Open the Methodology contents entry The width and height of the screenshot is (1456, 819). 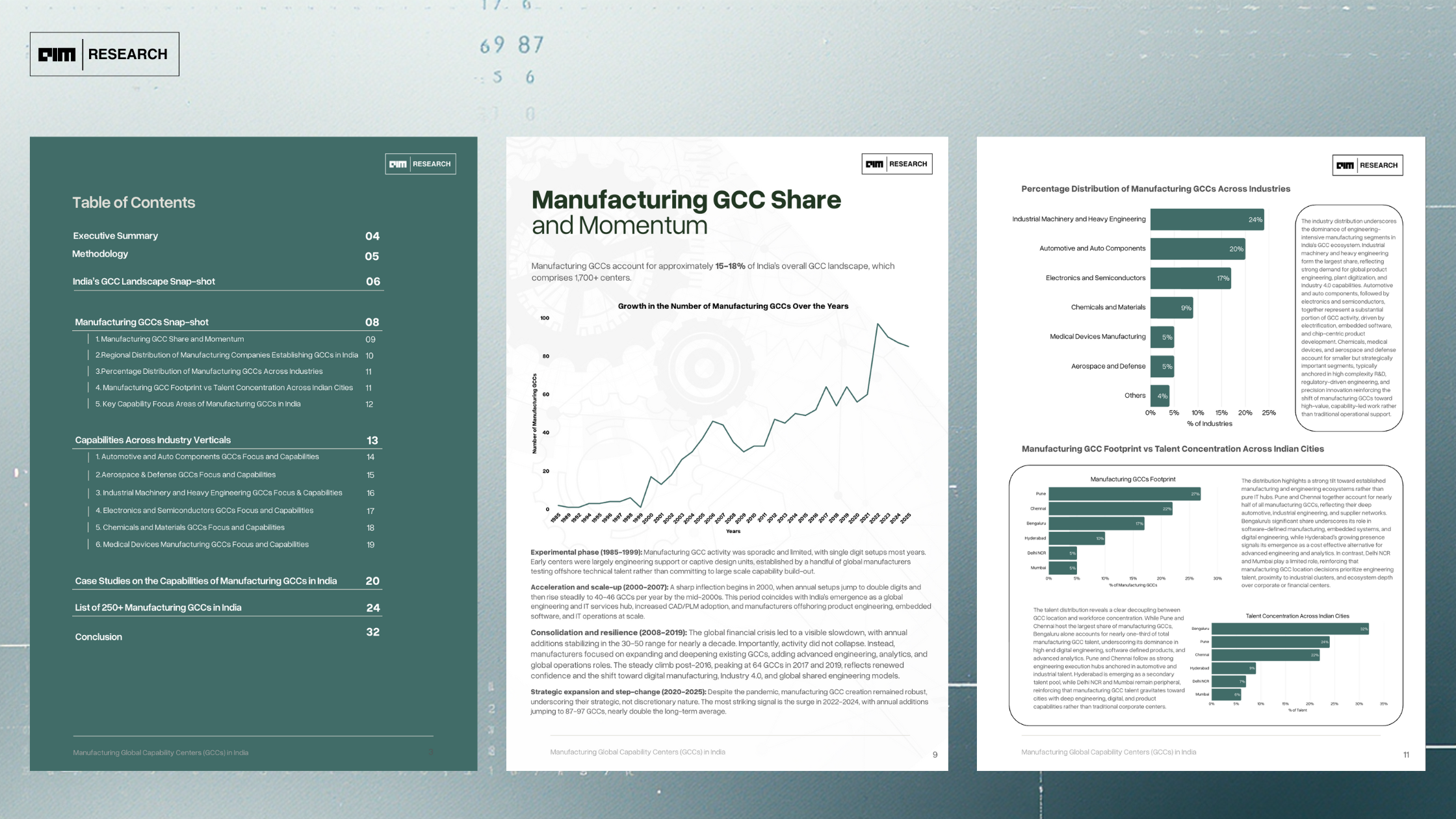[100, 254]
